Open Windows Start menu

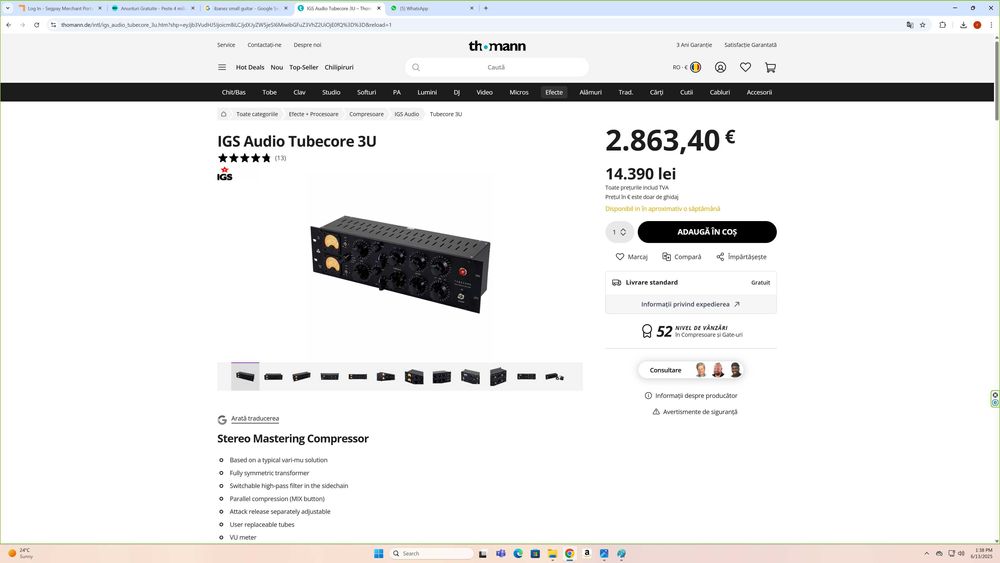click(378, 553)
